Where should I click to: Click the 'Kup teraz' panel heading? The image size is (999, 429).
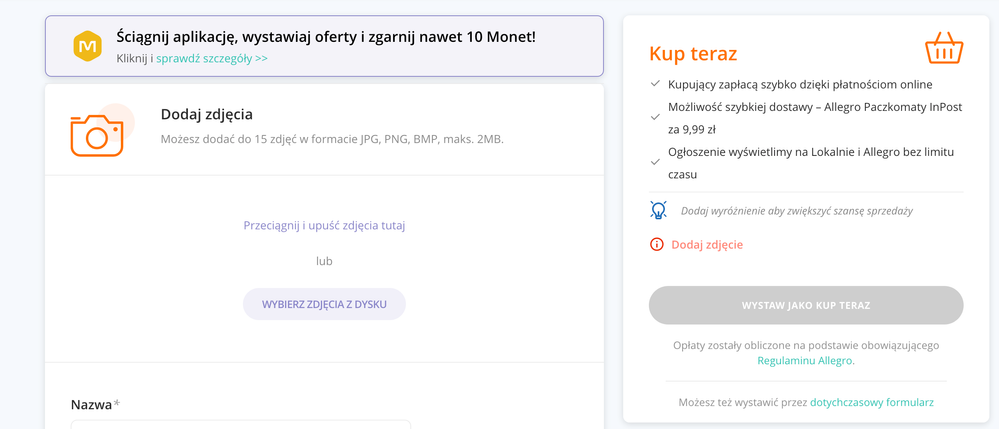coord(693,54)
